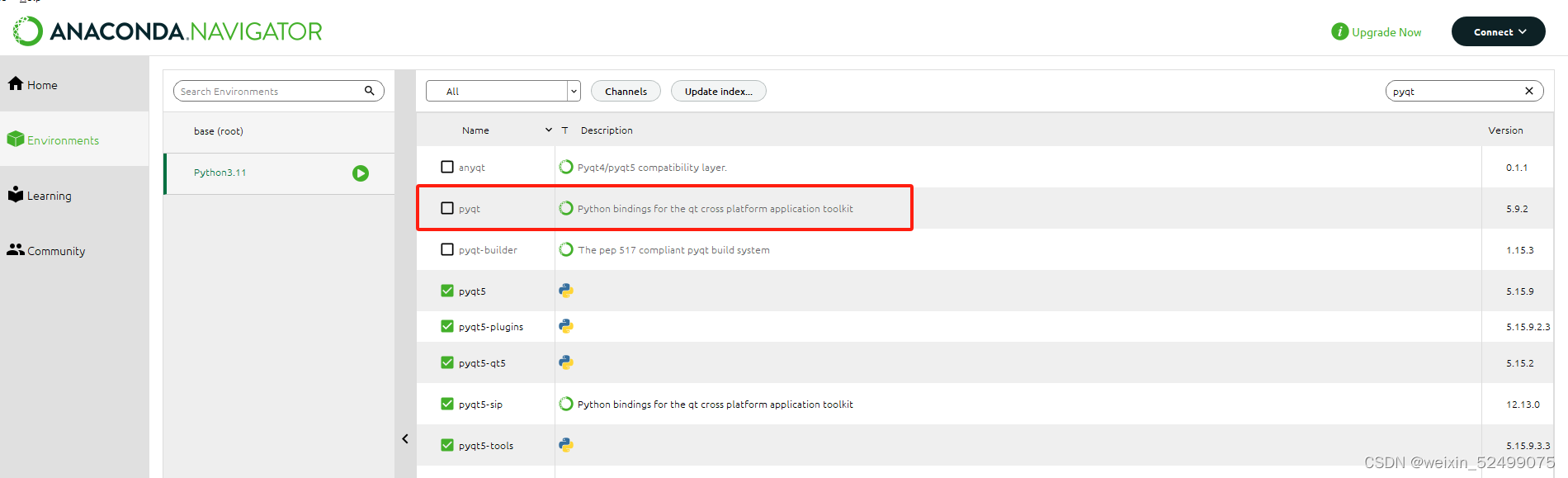Open the Connect dropdown button
This screenshot has width=1568, height=478.
1498,31
